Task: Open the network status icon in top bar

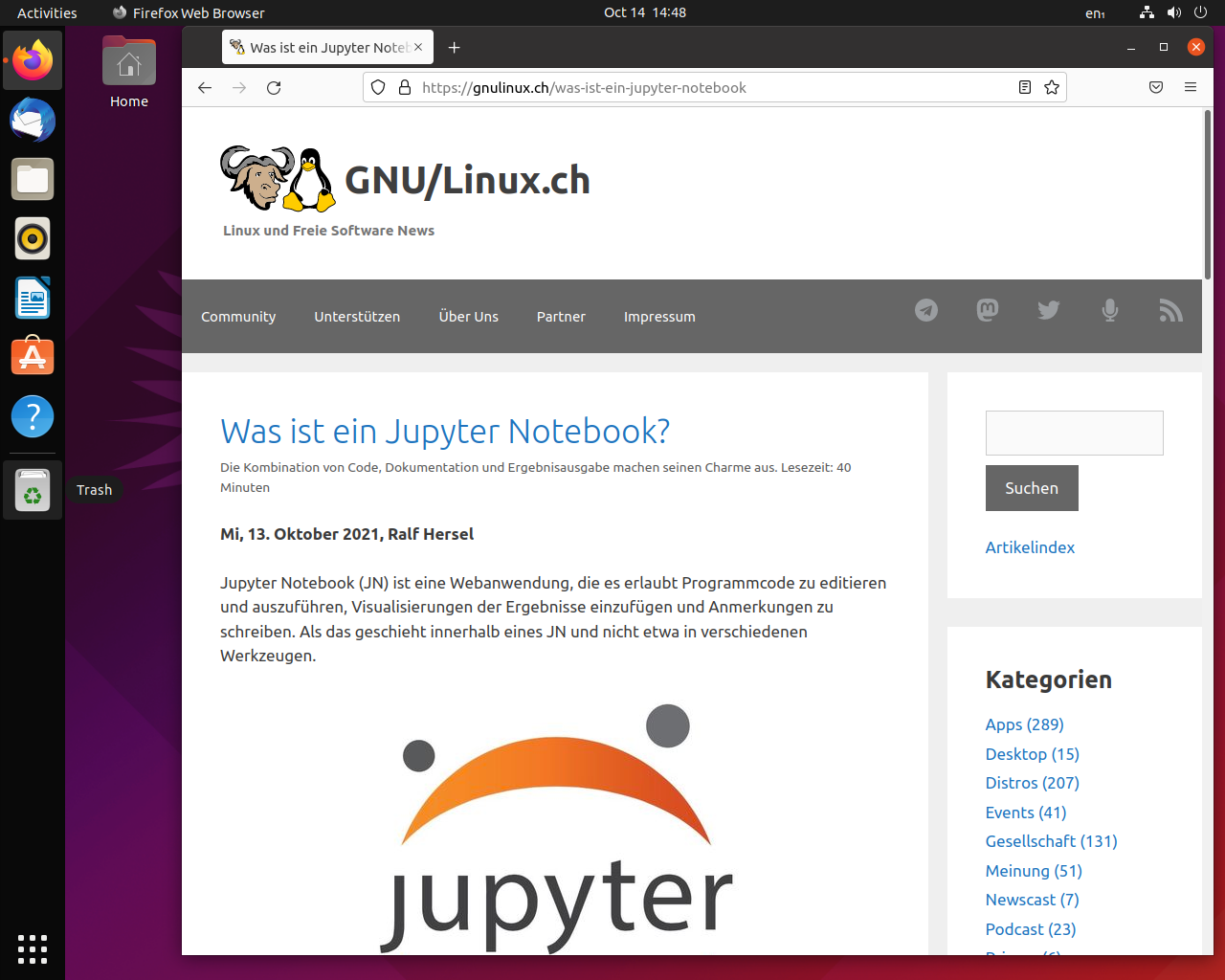Action: click(x=1147, y=12)
